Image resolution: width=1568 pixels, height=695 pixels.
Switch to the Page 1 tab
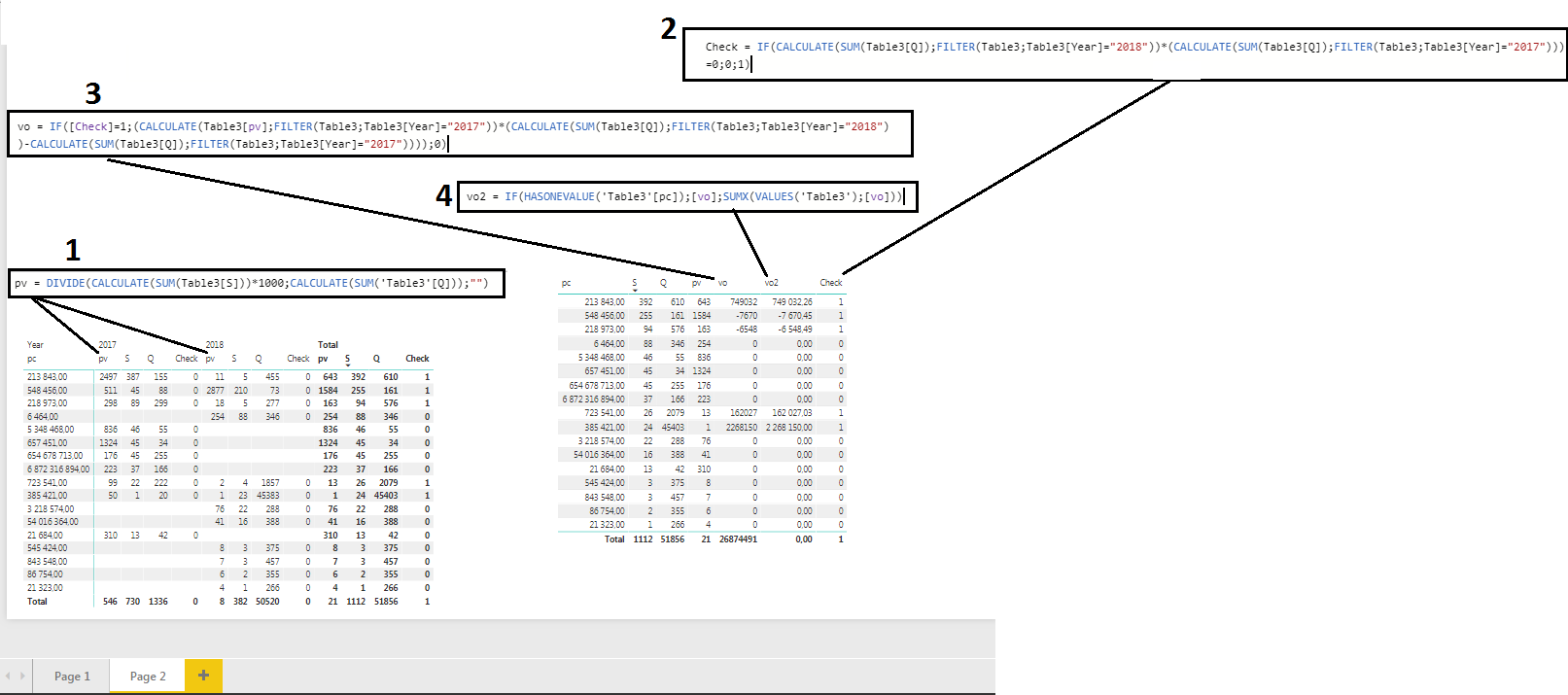pos(72,677)
